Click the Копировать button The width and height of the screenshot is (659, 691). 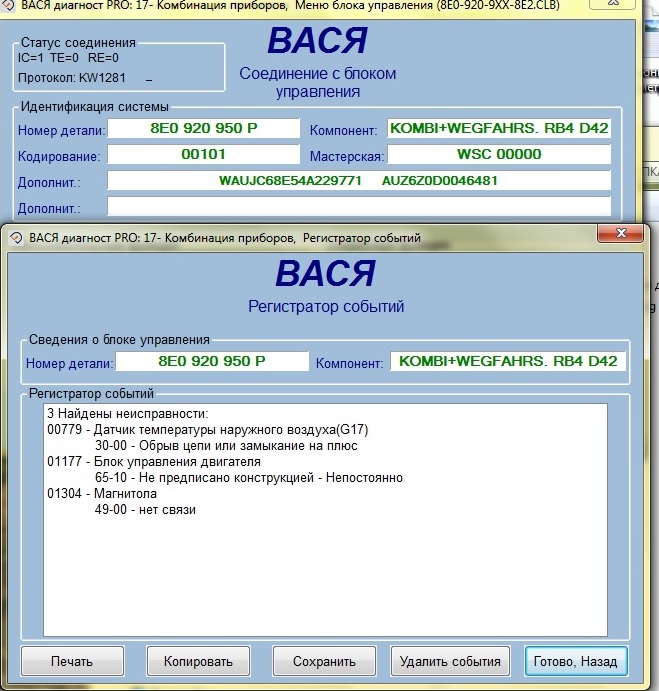(198, 661)
